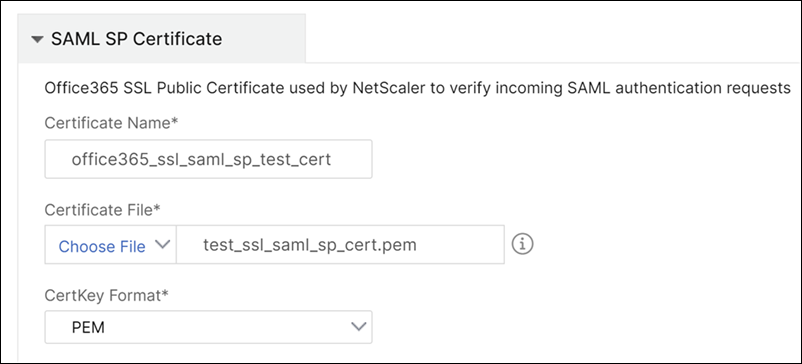Focus the Certificate Name input field
Screen dimensions: 802x364
pyautogui.click(x=209, y=159)
